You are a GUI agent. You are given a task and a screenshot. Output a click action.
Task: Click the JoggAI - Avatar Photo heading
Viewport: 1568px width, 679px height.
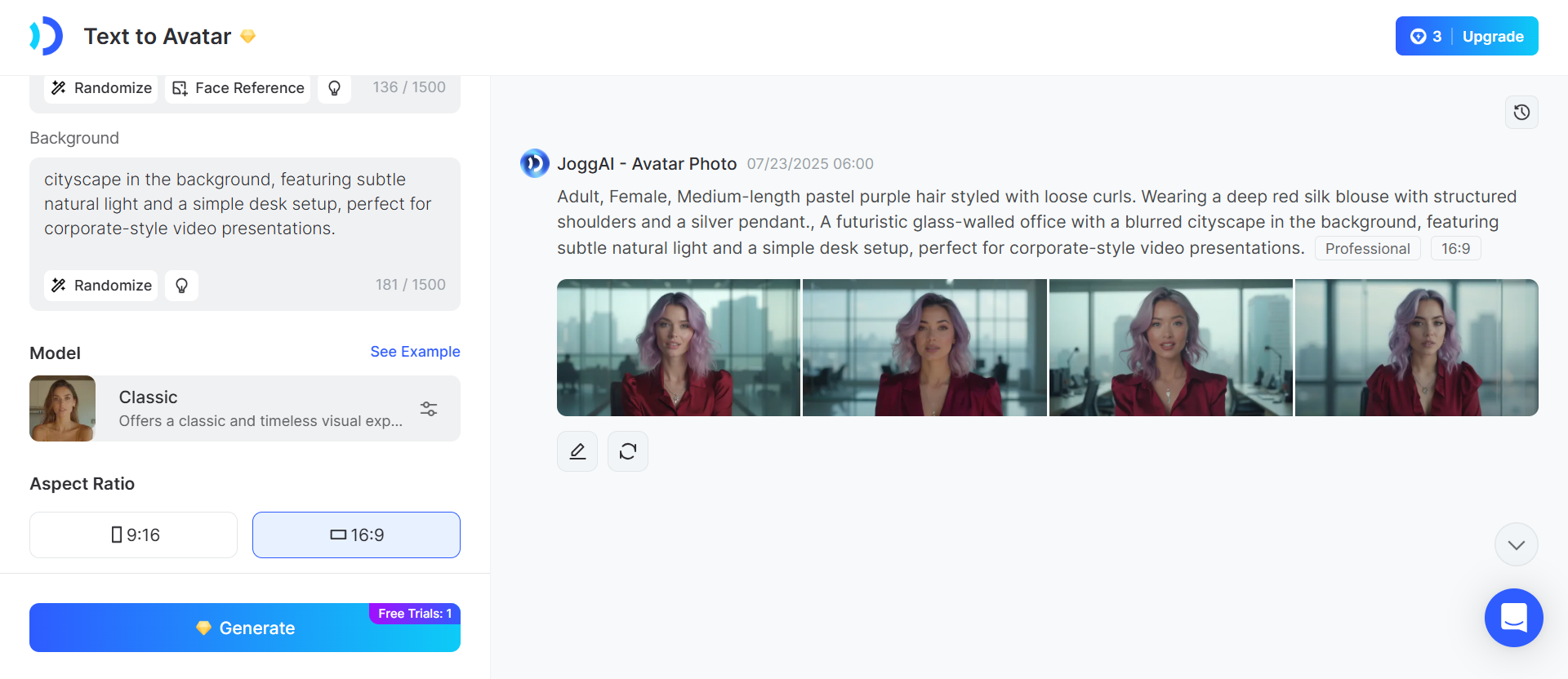(x=647, y=164)
